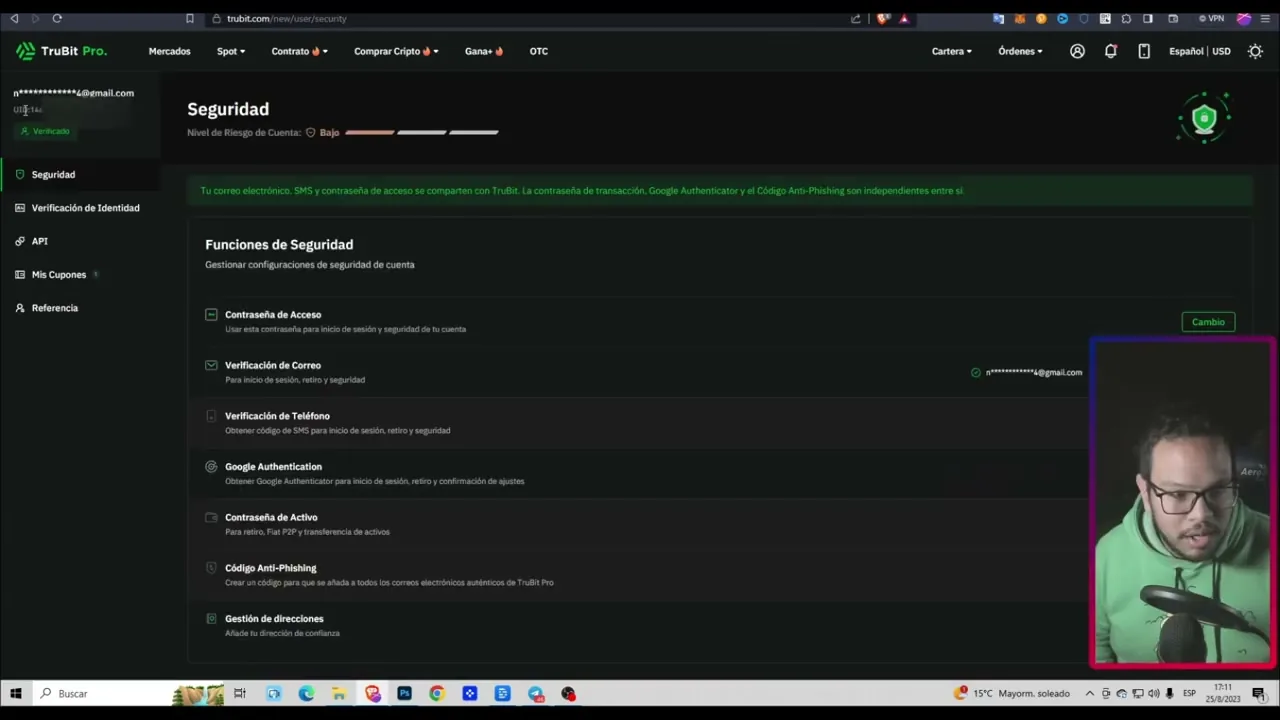Open the Windows Start menu
The height and width of the screenshot is (720, 1280).
(x=16, y=694)
